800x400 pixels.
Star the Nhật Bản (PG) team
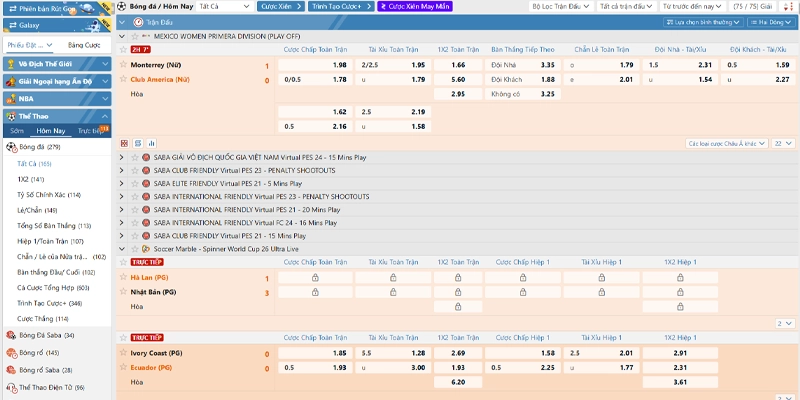123,291
